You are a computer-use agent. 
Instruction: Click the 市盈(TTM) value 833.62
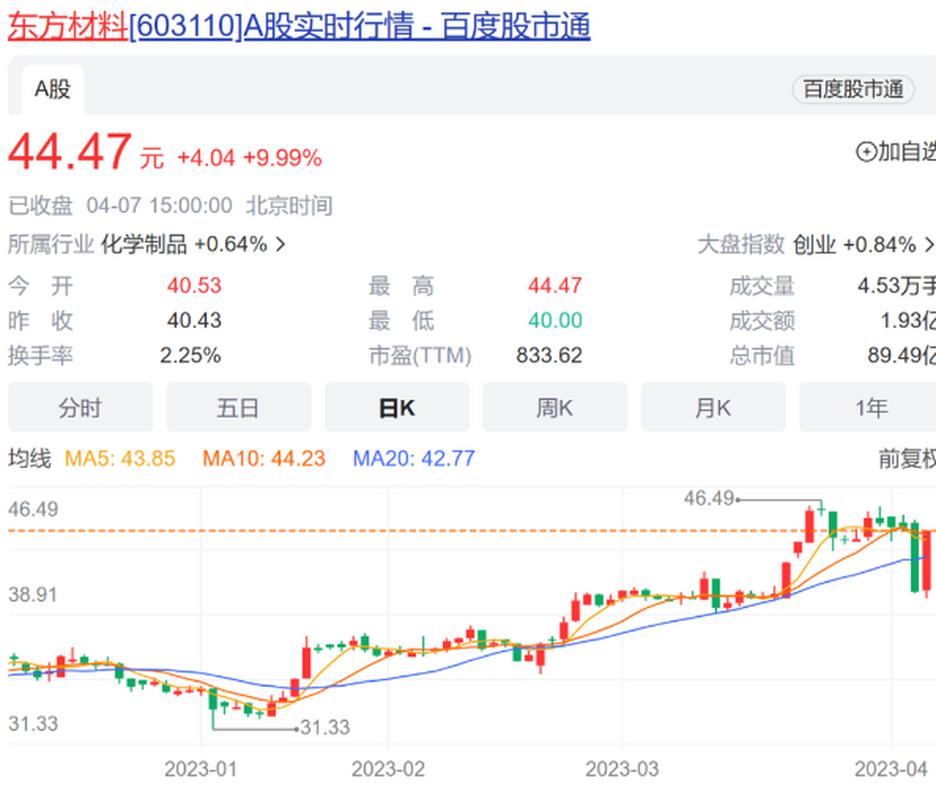(x=549, y=355)
